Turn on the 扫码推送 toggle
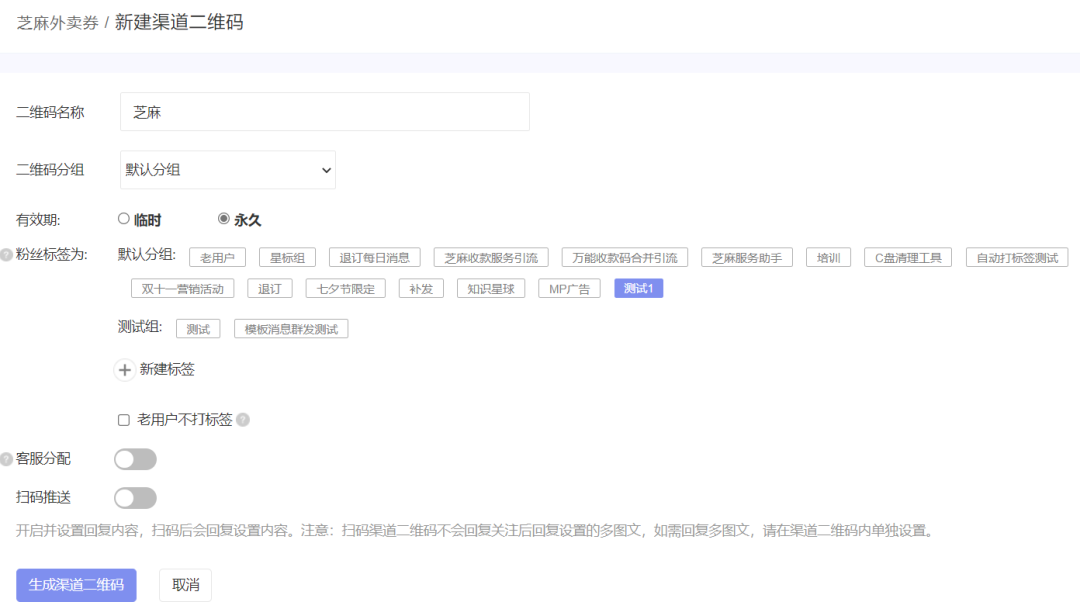1080x602 pixels. (135, 497)
